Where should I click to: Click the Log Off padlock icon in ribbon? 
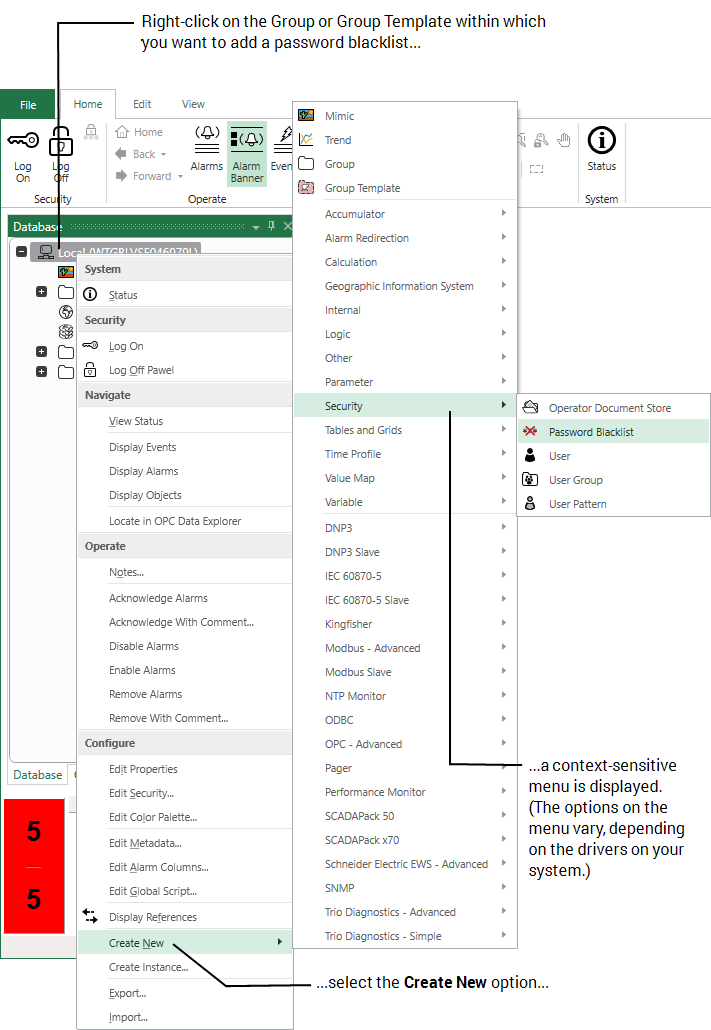click(x=60, y=141)
